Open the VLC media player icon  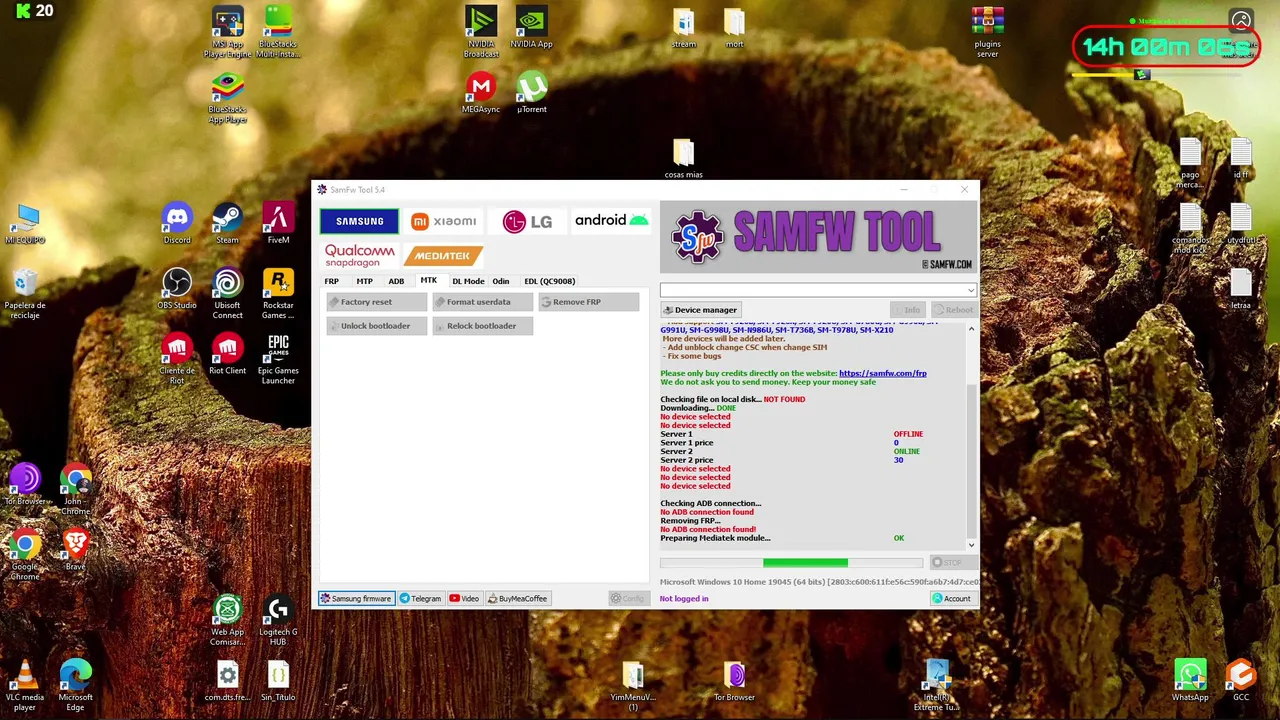point(25,685)
